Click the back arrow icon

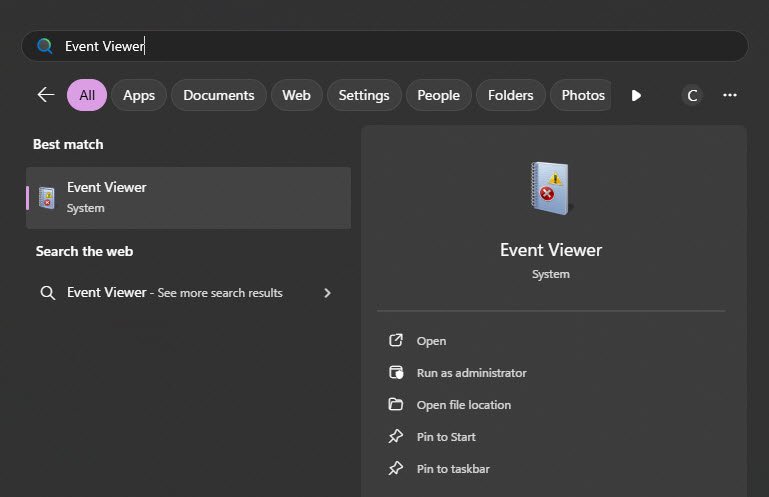click(x=45, y=95)
